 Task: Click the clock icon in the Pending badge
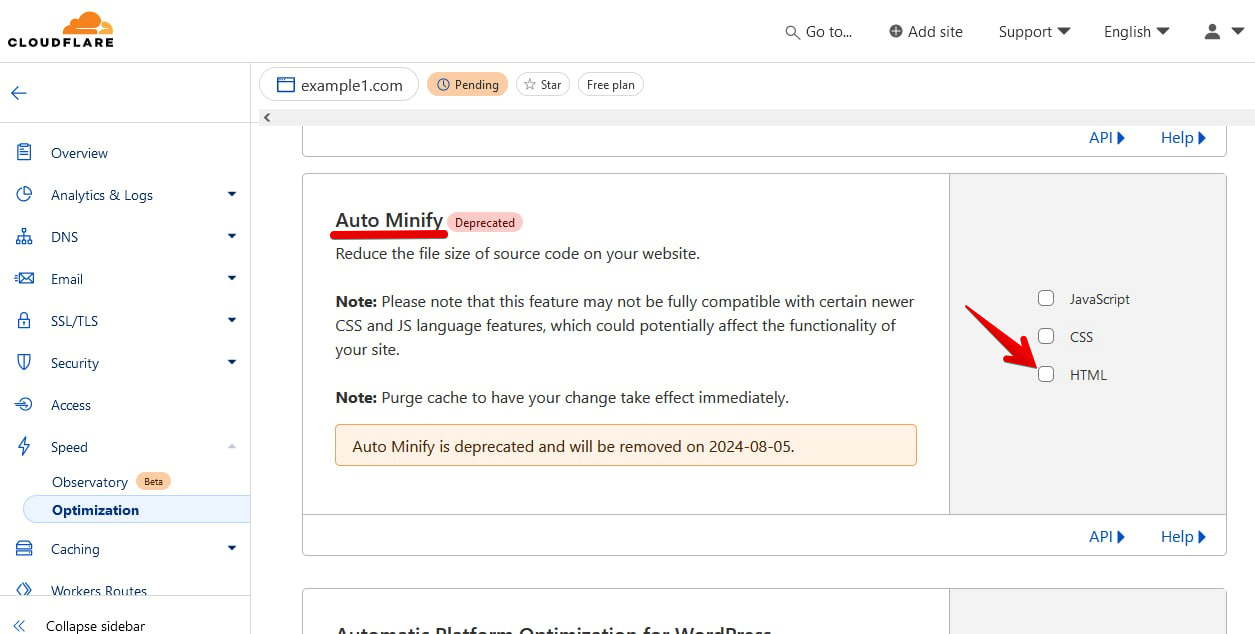coord(443,85)
